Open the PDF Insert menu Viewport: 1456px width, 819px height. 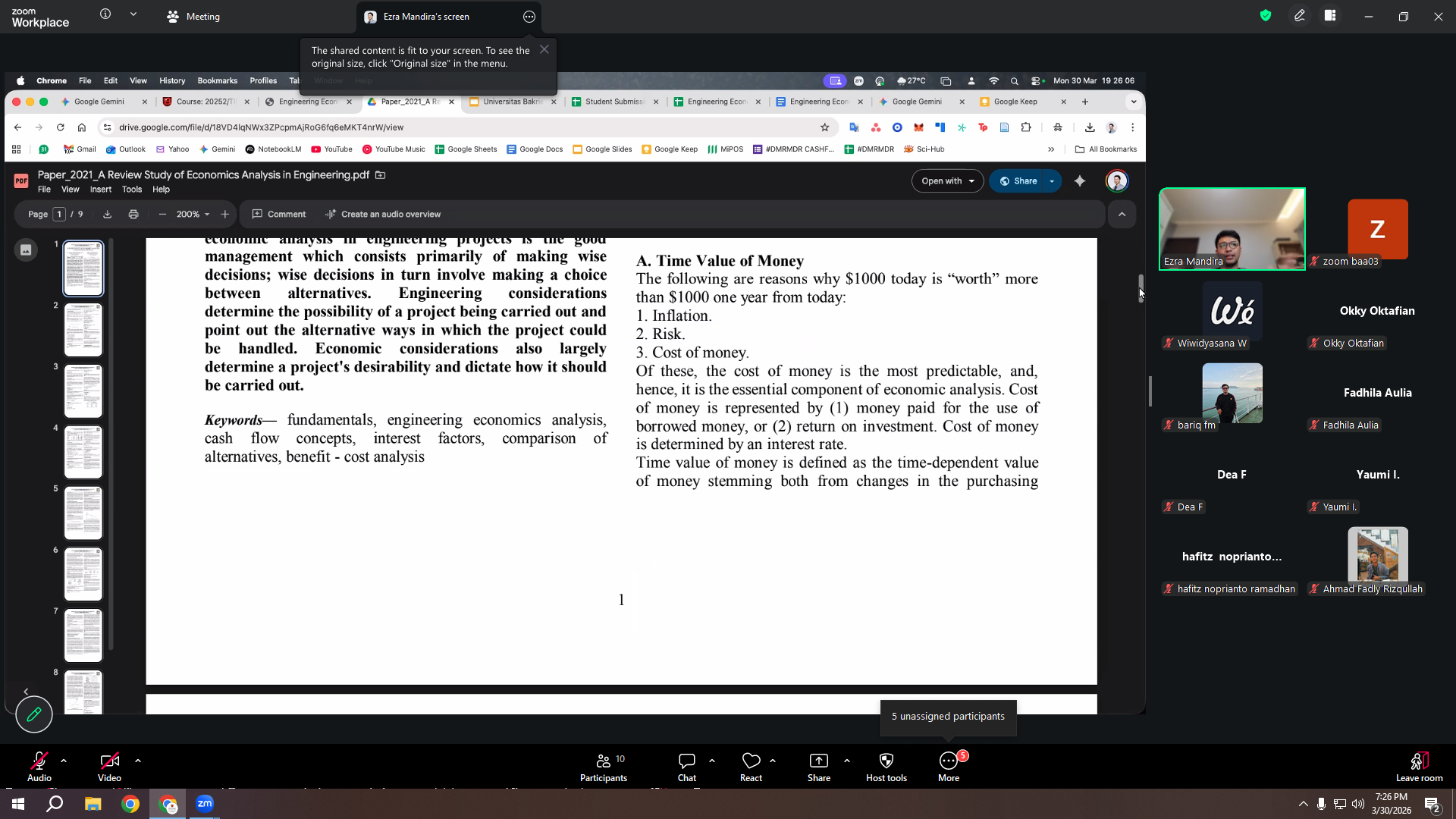[101, 190]
